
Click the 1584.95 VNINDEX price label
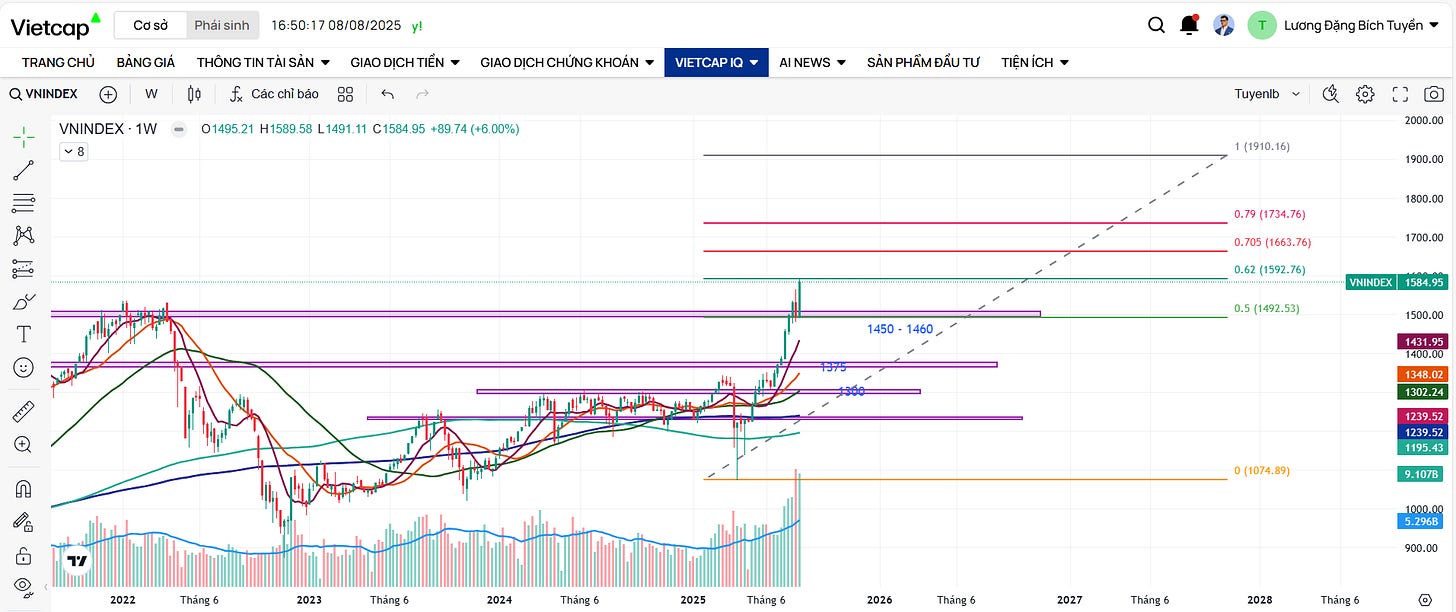coord(1424,283)
